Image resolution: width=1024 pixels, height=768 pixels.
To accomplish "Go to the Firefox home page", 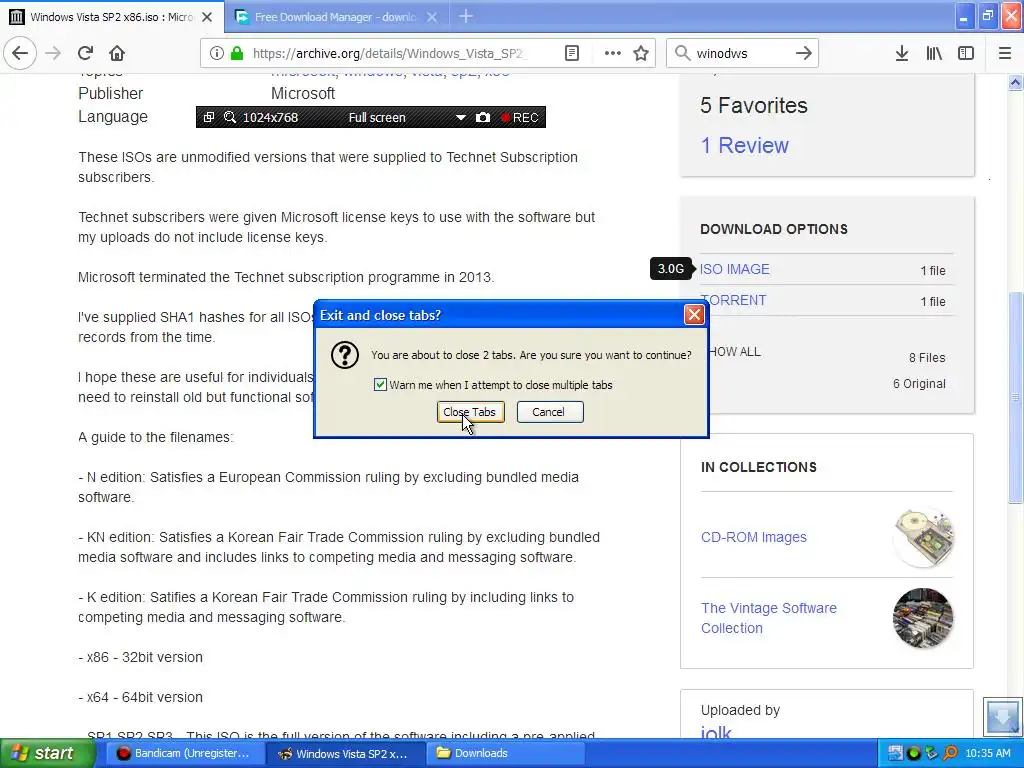I will click(116, 53).
